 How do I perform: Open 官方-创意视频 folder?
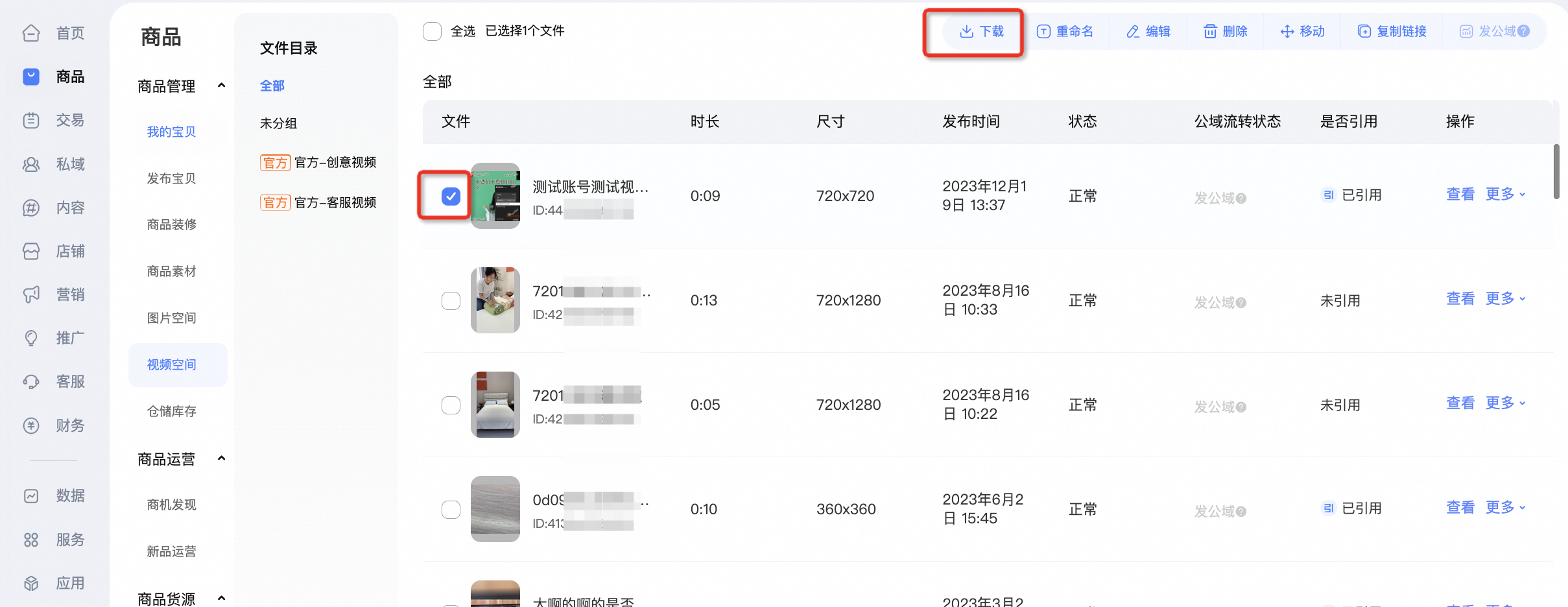pyautogui.click(x=318, y=162)
